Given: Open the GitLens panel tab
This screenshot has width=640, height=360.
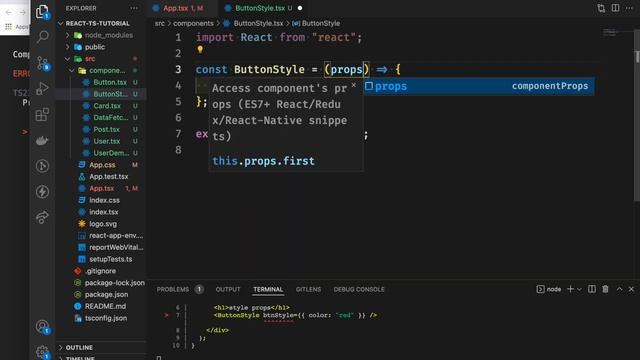Looking at the screenshot, I should pos(308,289).
